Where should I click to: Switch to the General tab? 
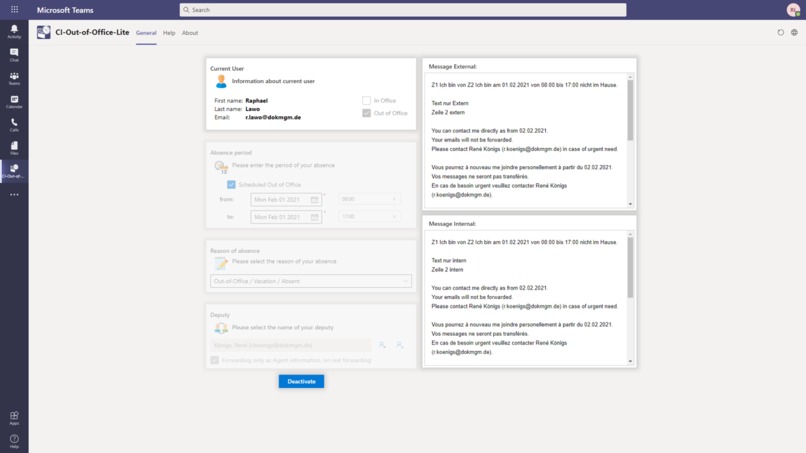146,33
